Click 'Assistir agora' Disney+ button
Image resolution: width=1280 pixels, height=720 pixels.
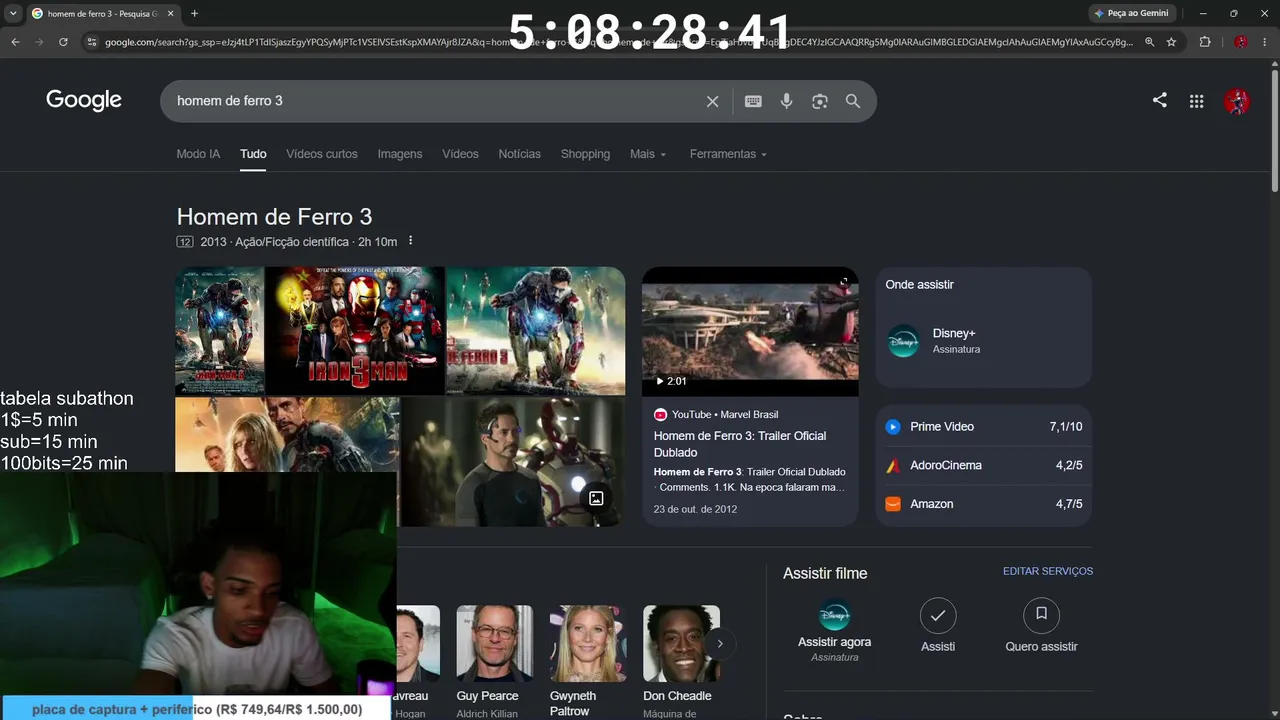835,630
